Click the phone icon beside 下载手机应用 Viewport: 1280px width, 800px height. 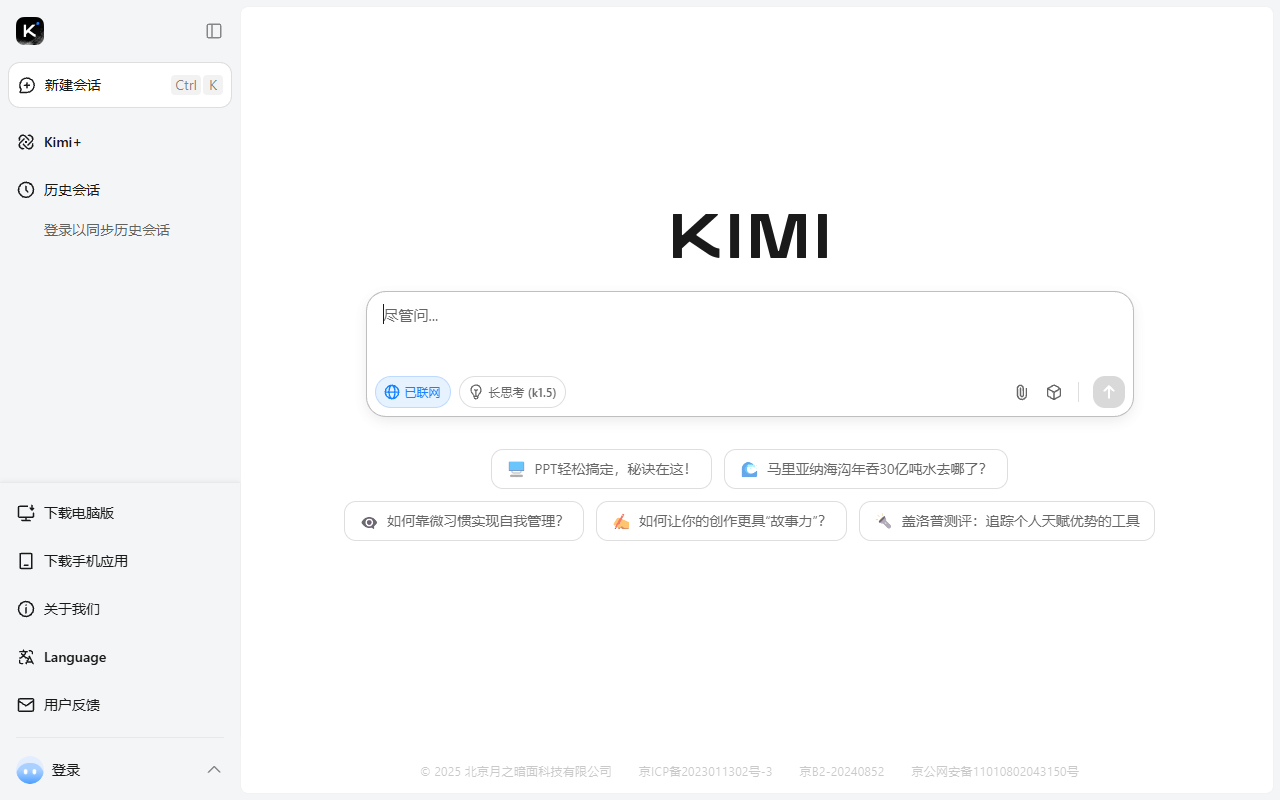tap(26, 561)
